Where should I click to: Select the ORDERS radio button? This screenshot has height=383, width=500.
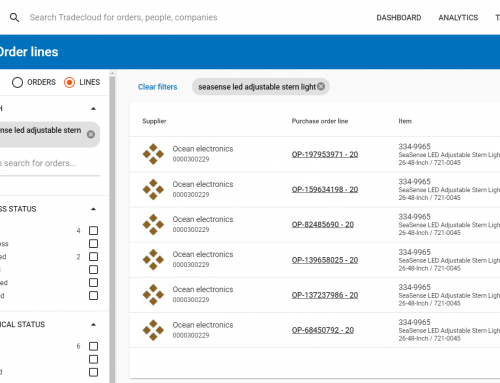[x=17, y=82]
